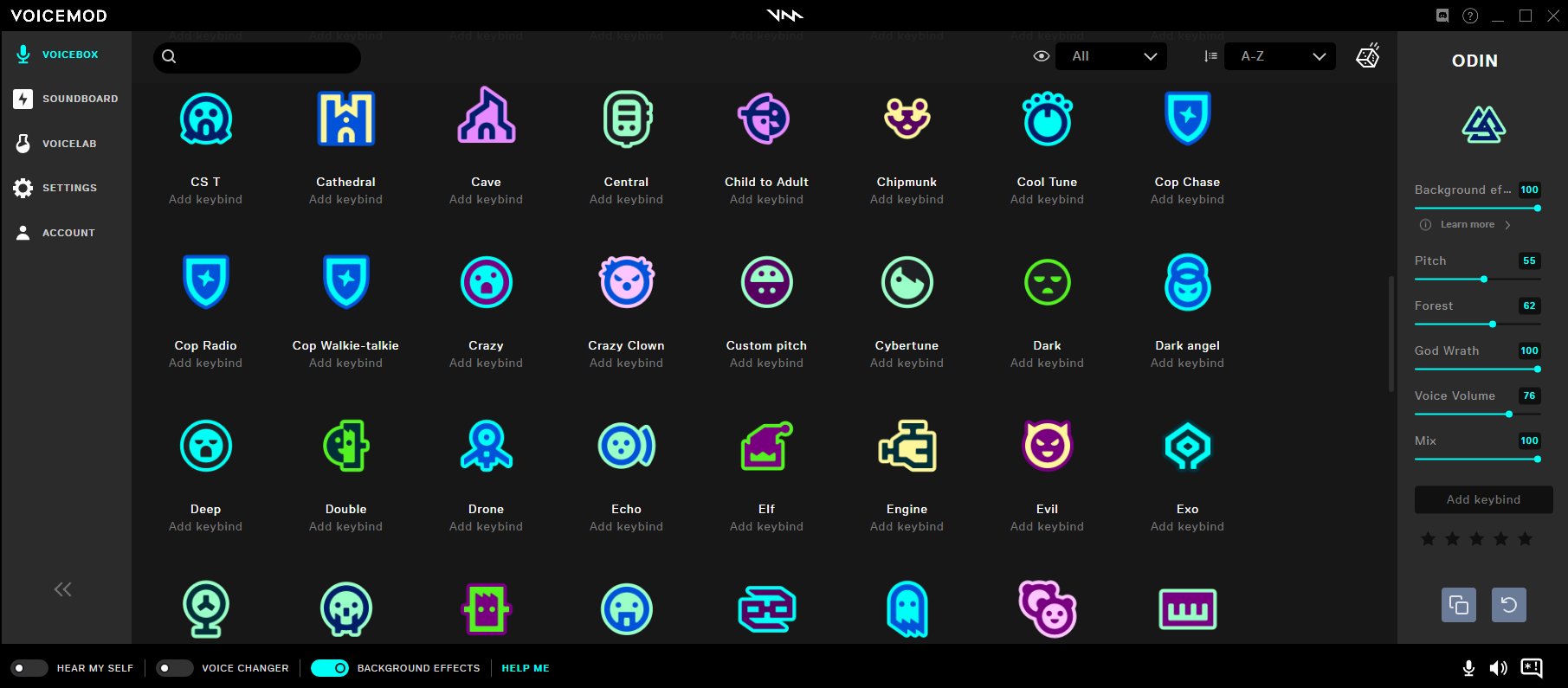Viewport: 1568px width, 688px height.
Task: Pick the Central voice icon
Action: point(627,119)
